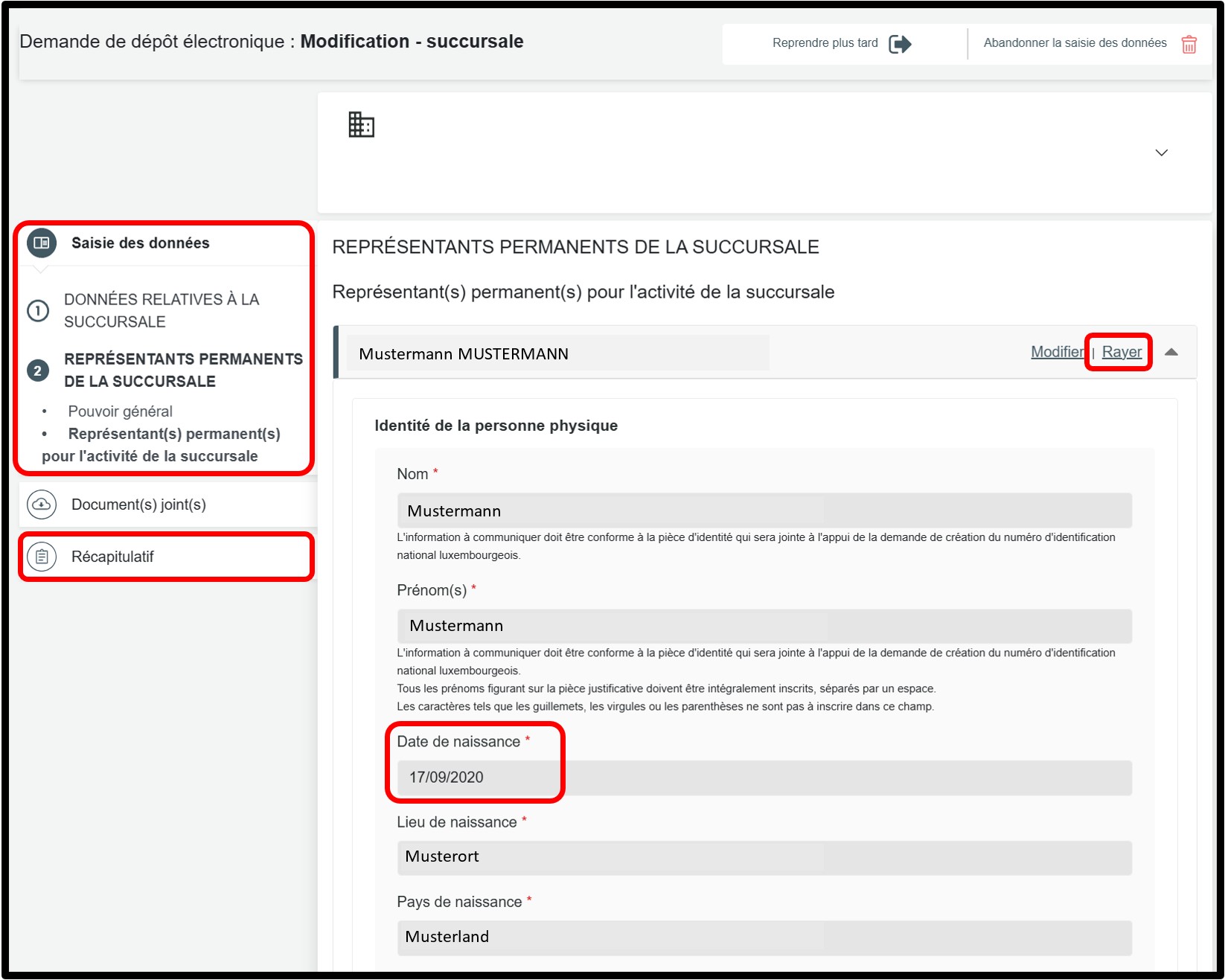This screenshot has height=980, width=1225.
Task: Expand the company header card chevron
Action: click(x=1161, y=153)
